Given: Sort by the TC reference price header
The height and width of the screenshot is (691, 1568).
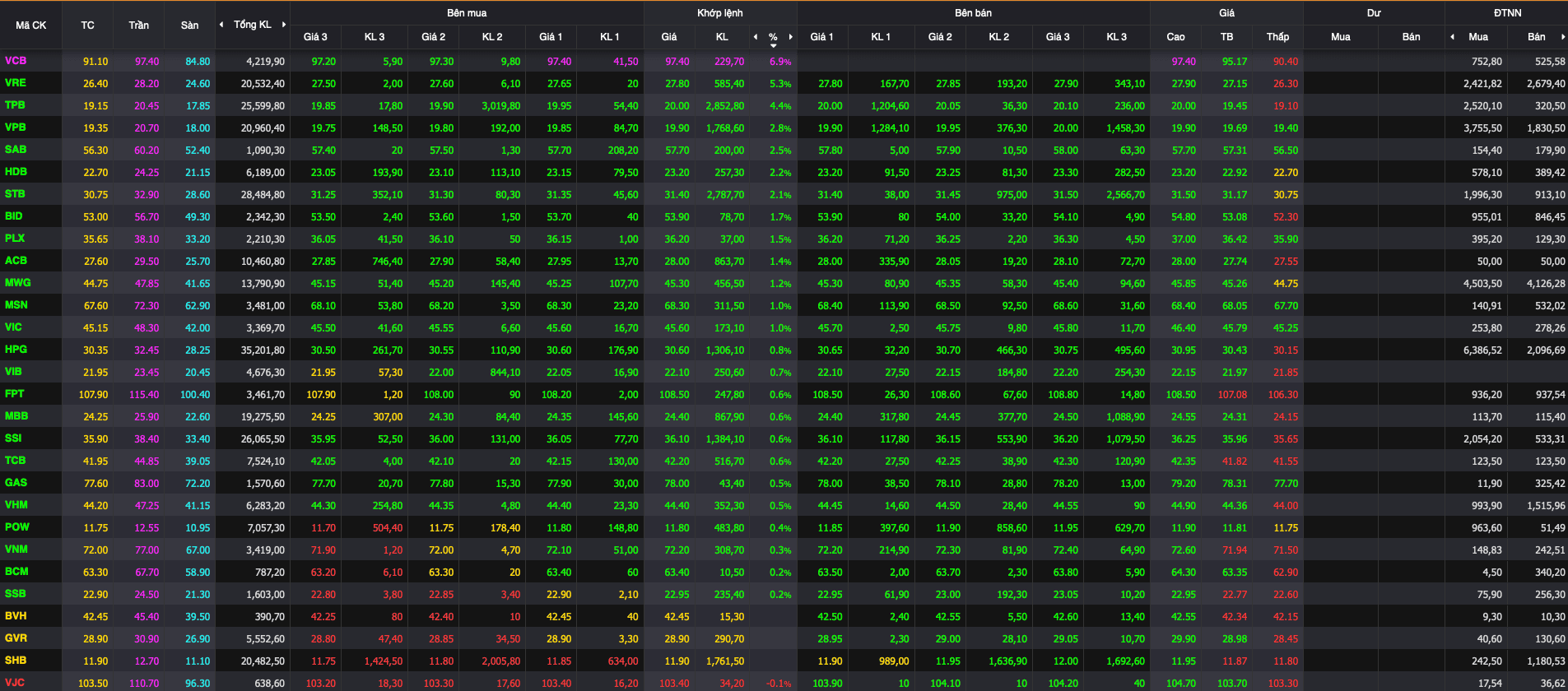Looking at the screenshot, I should click(87, 26).
